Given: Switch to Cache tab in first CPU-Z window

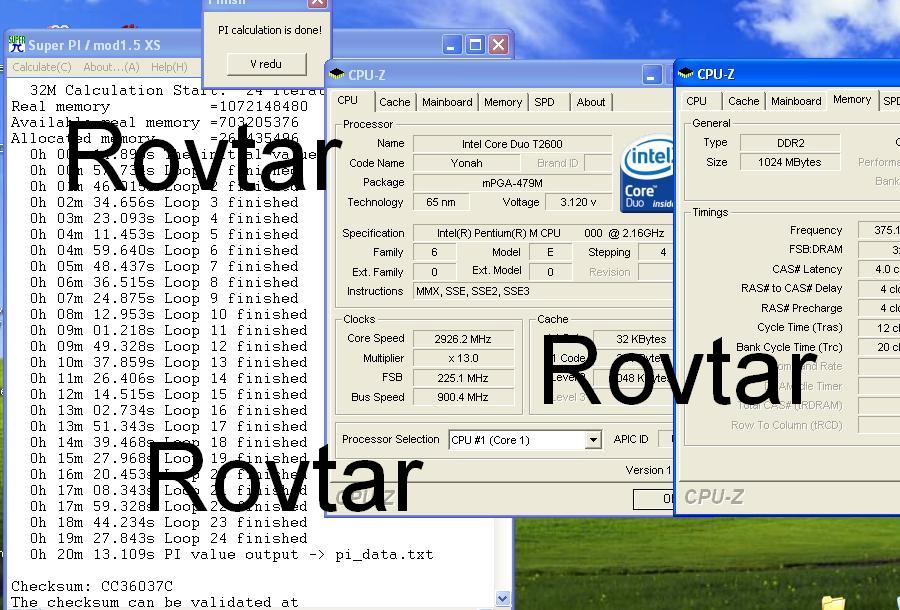Looking at the screenshot, I should (394, 102).
